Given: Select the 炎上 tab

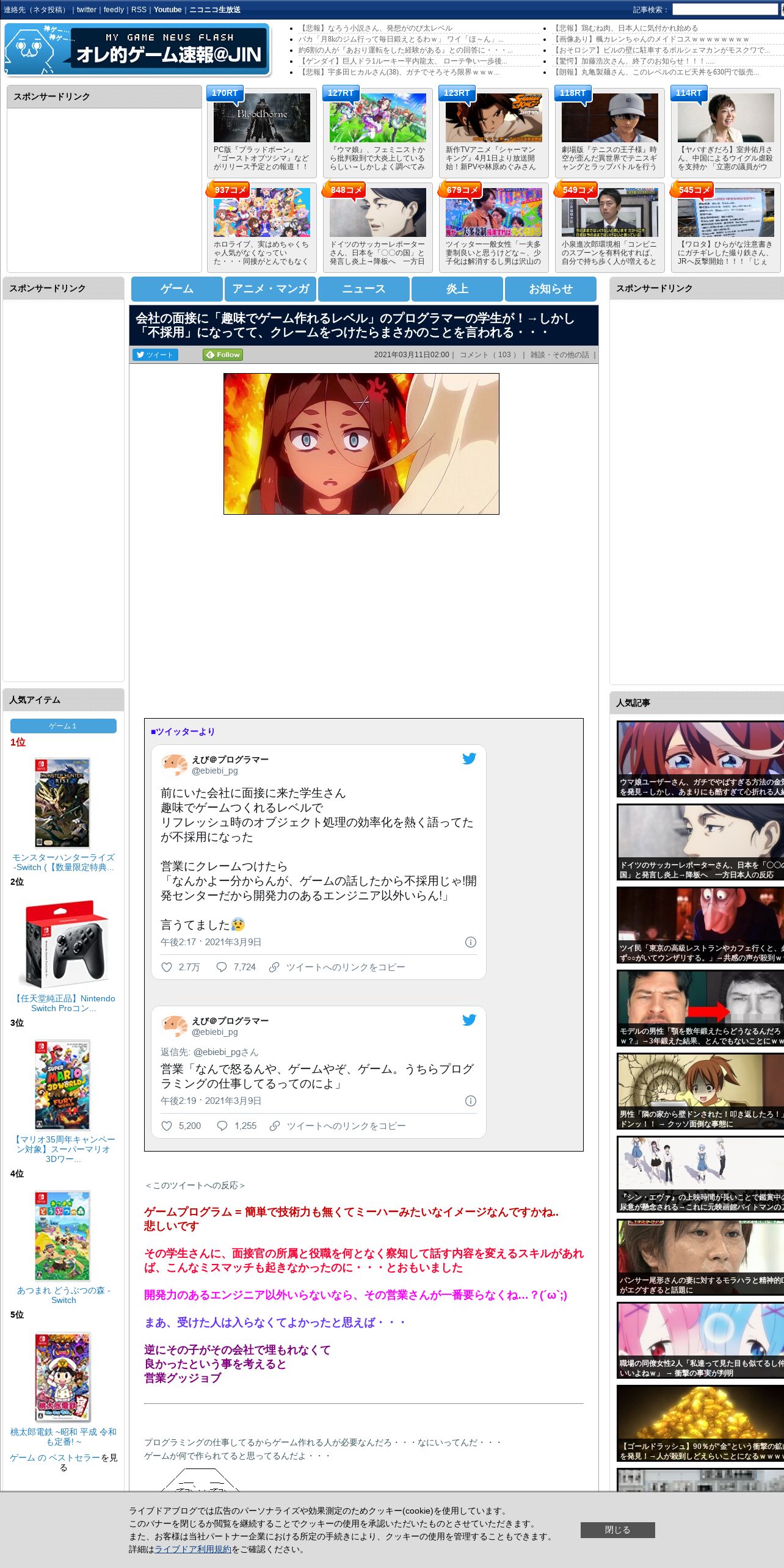Looking at the screenshot, I should tap(457, 289).
